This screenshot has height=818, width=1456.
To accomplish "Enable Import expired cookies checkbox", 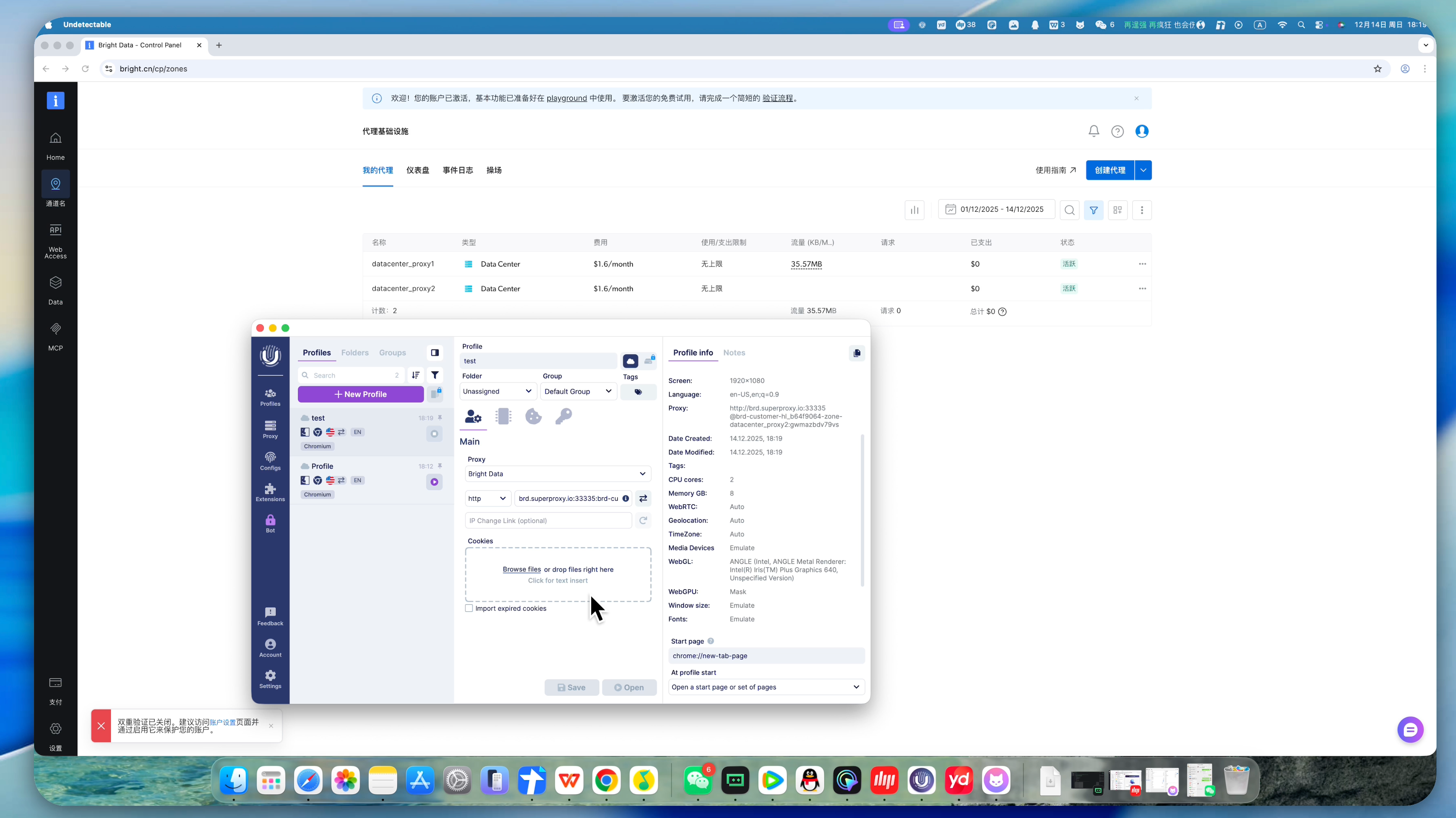I will click(x=469, y=608).
